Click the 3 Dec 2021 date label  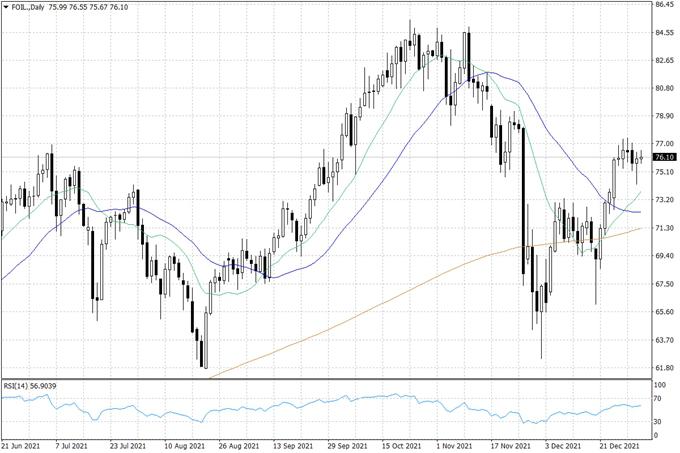click(x=565, y=447)
